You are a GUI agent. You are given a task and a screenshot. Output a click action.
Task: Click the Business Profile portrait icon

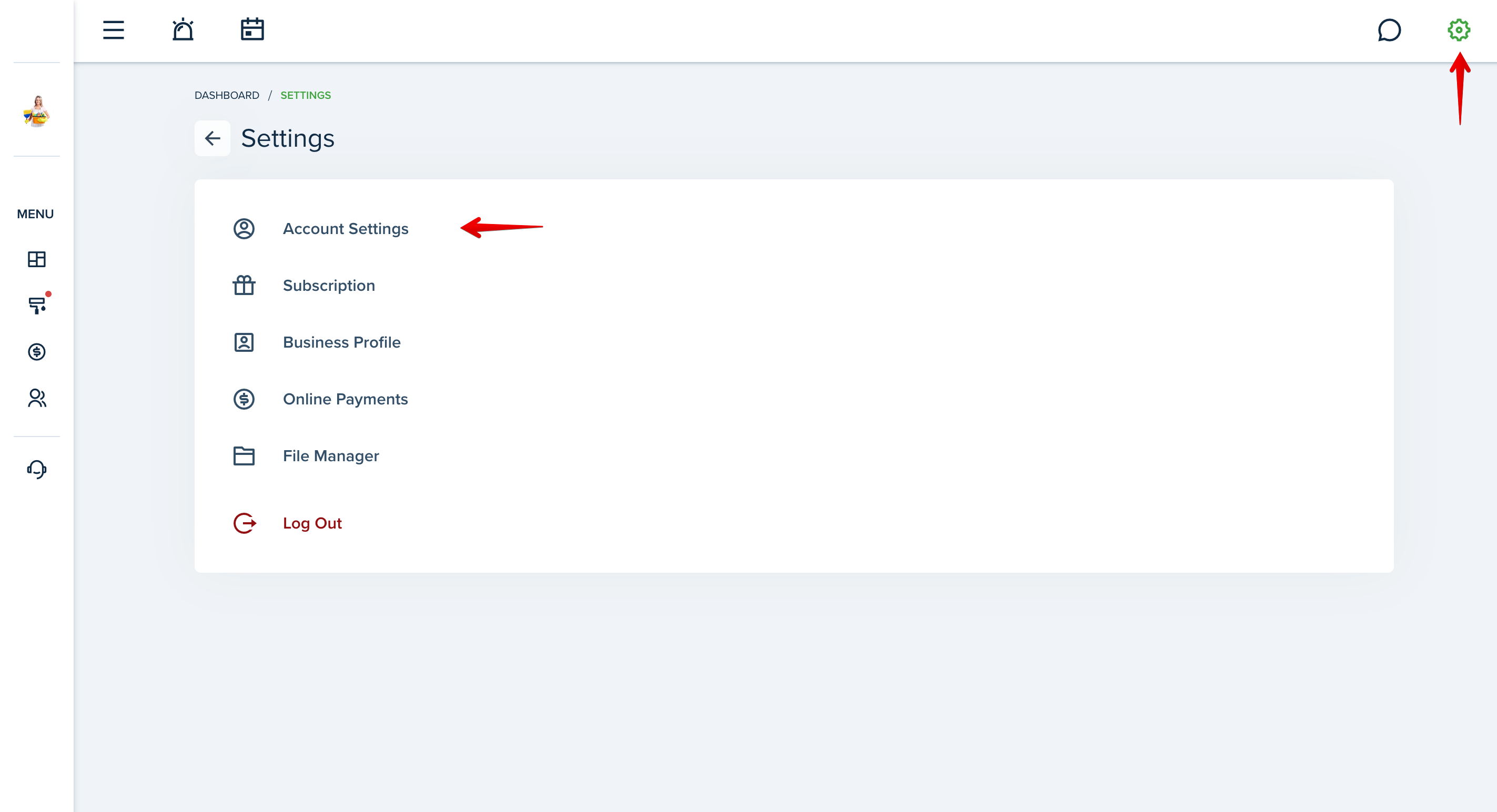click(x=244, y=342)
